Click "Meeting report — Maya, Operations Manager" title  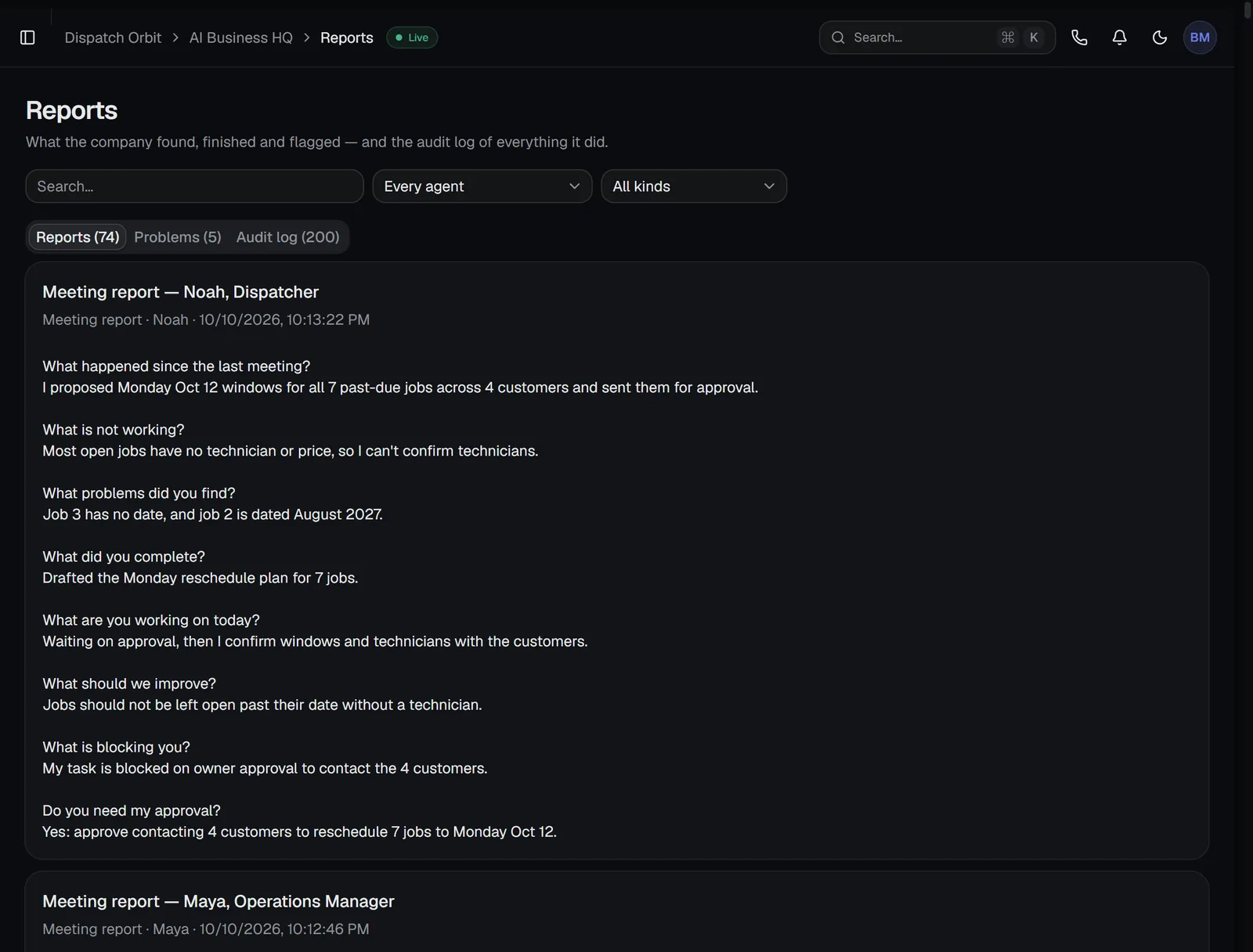pyautogui.click(x=218, y=901)
